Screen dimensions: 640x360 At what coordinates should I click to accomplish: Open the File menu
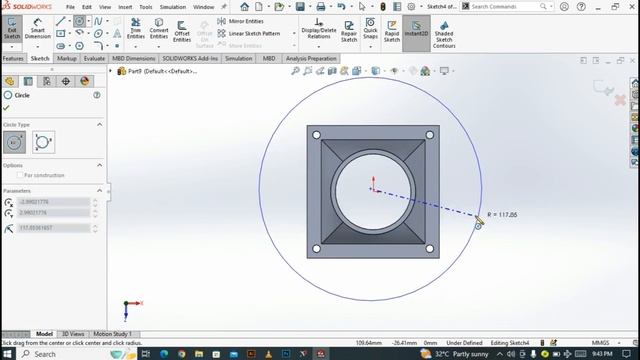click(x=70, y=7)
